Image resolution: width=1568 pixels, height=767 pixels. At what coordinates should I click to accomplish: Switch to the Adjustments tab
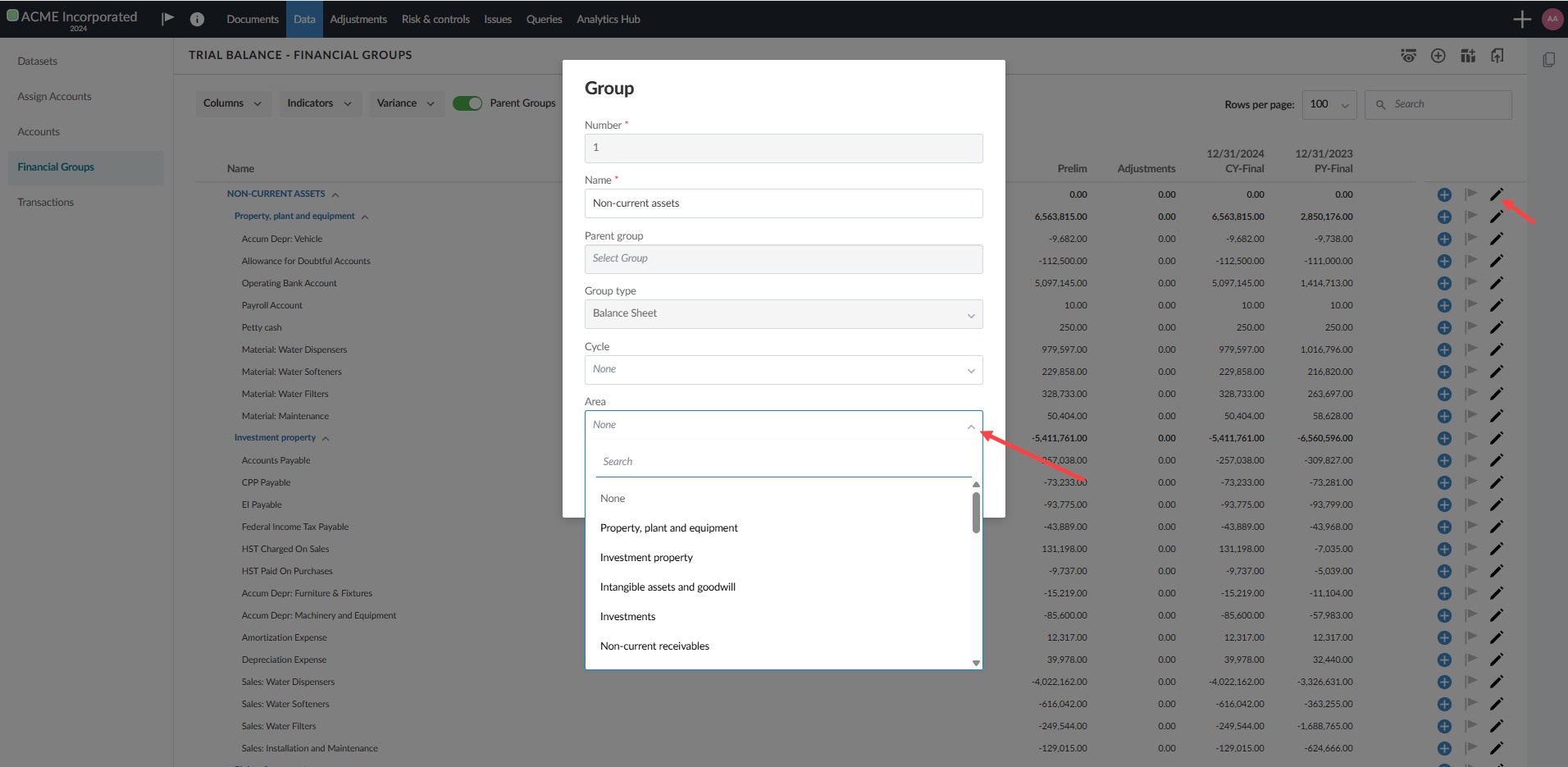pyautogui.click(x=358, y=19)
